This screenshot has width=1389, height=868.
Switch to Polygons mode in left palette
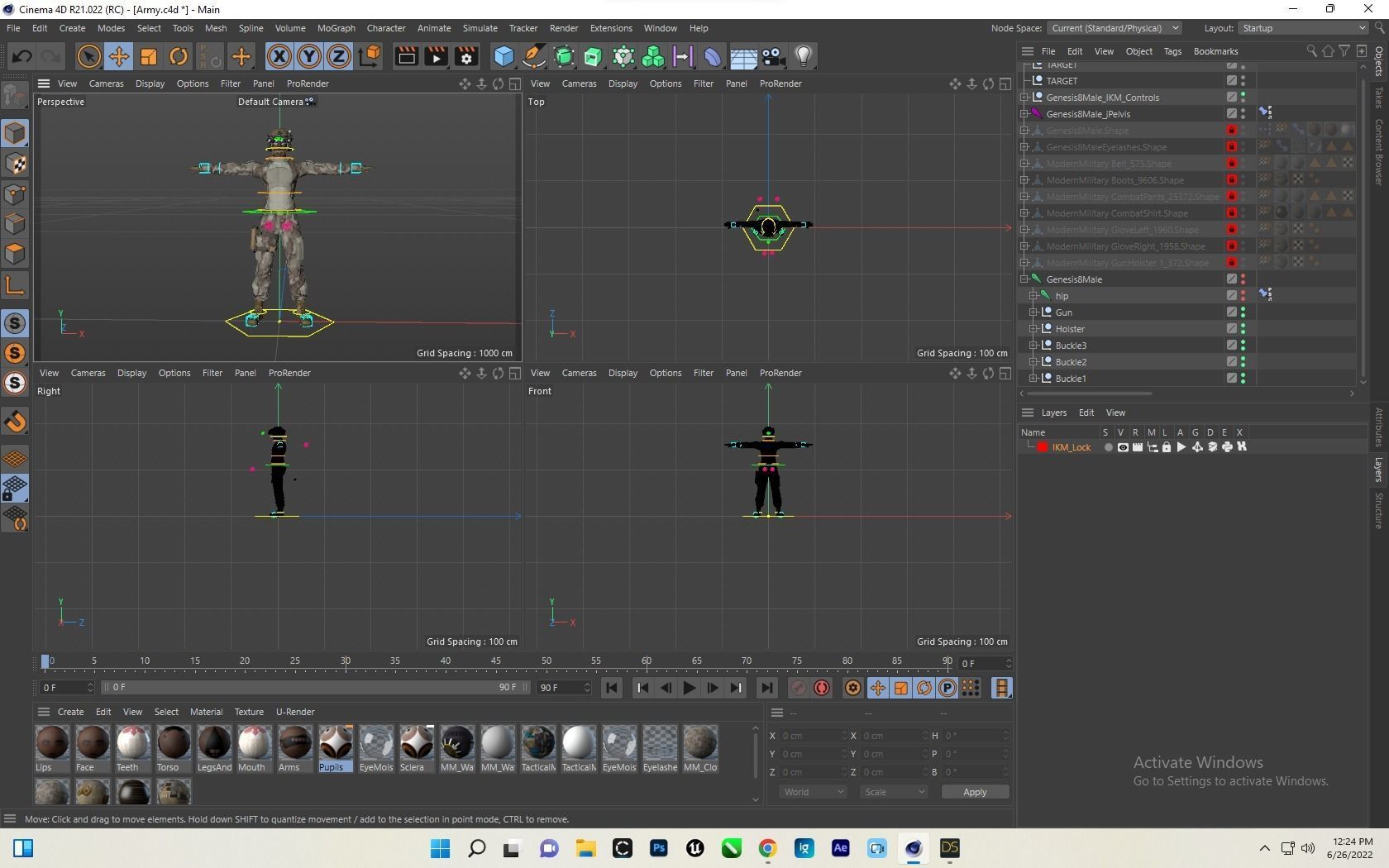[x=15, y=254]
